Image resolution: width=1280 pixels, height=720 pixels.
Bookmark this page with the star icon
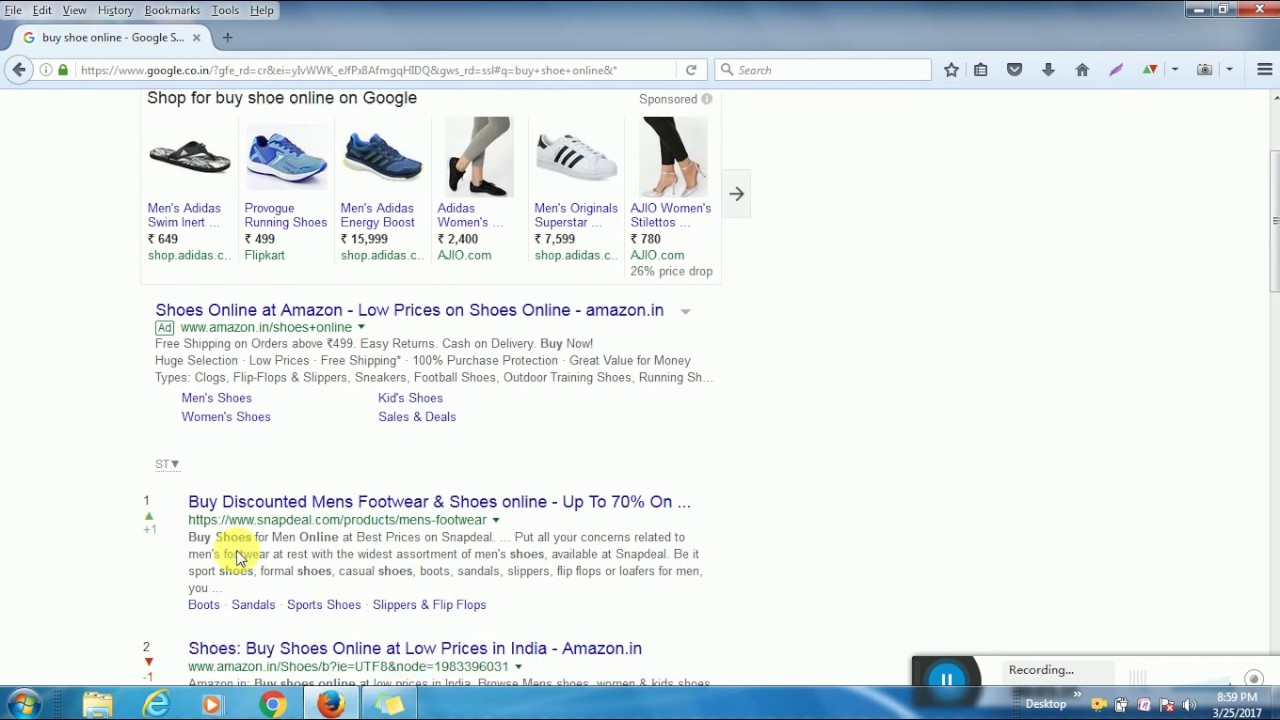tap(951, 70)
